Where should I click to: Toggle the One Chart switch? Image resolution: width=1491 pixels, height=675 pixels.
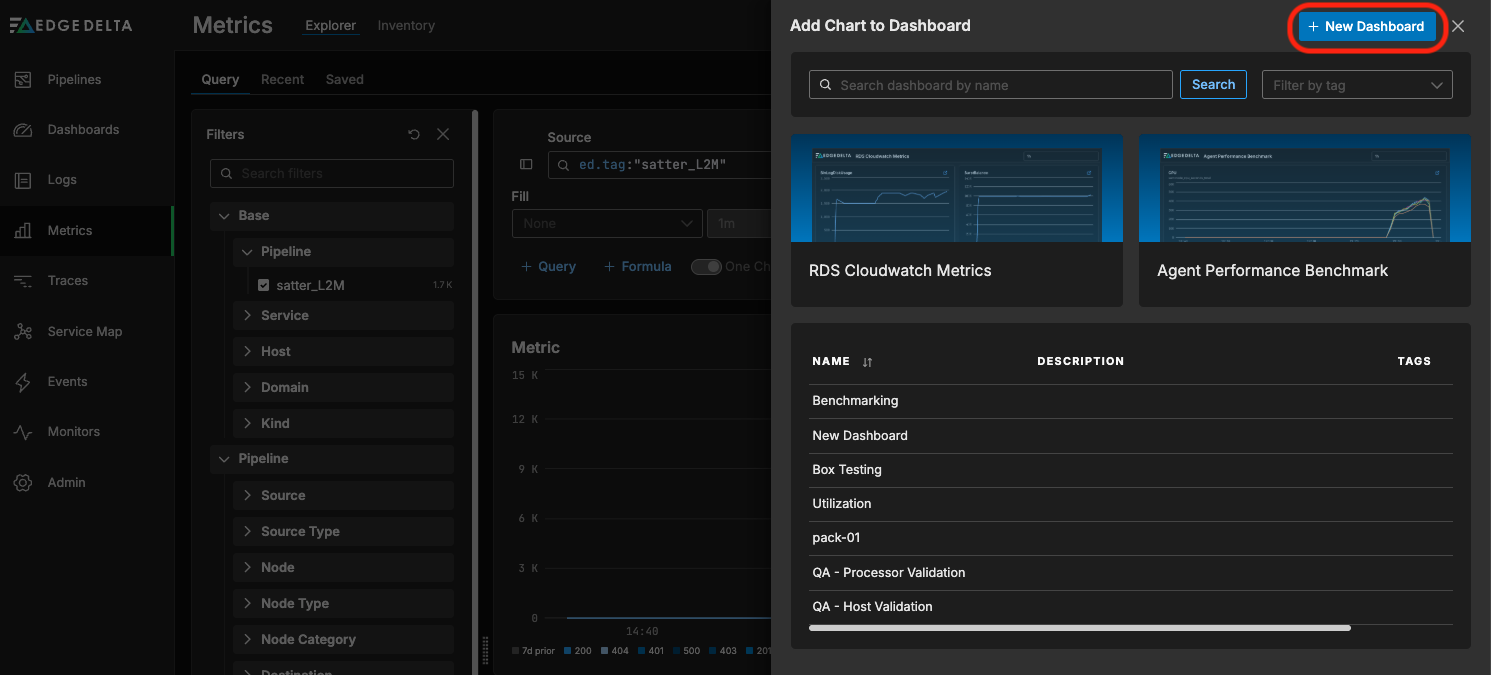pos(706,267)
